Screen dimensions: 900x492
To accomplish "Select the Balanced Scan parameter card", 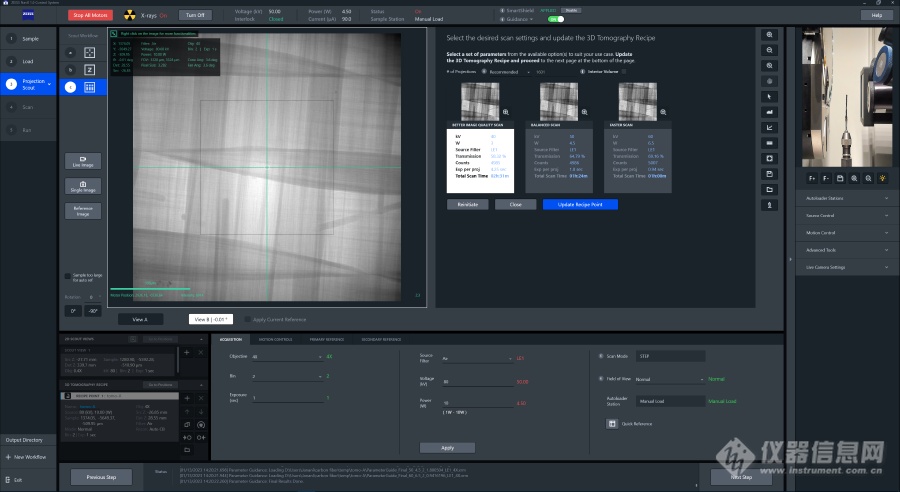I will [559, 157].
